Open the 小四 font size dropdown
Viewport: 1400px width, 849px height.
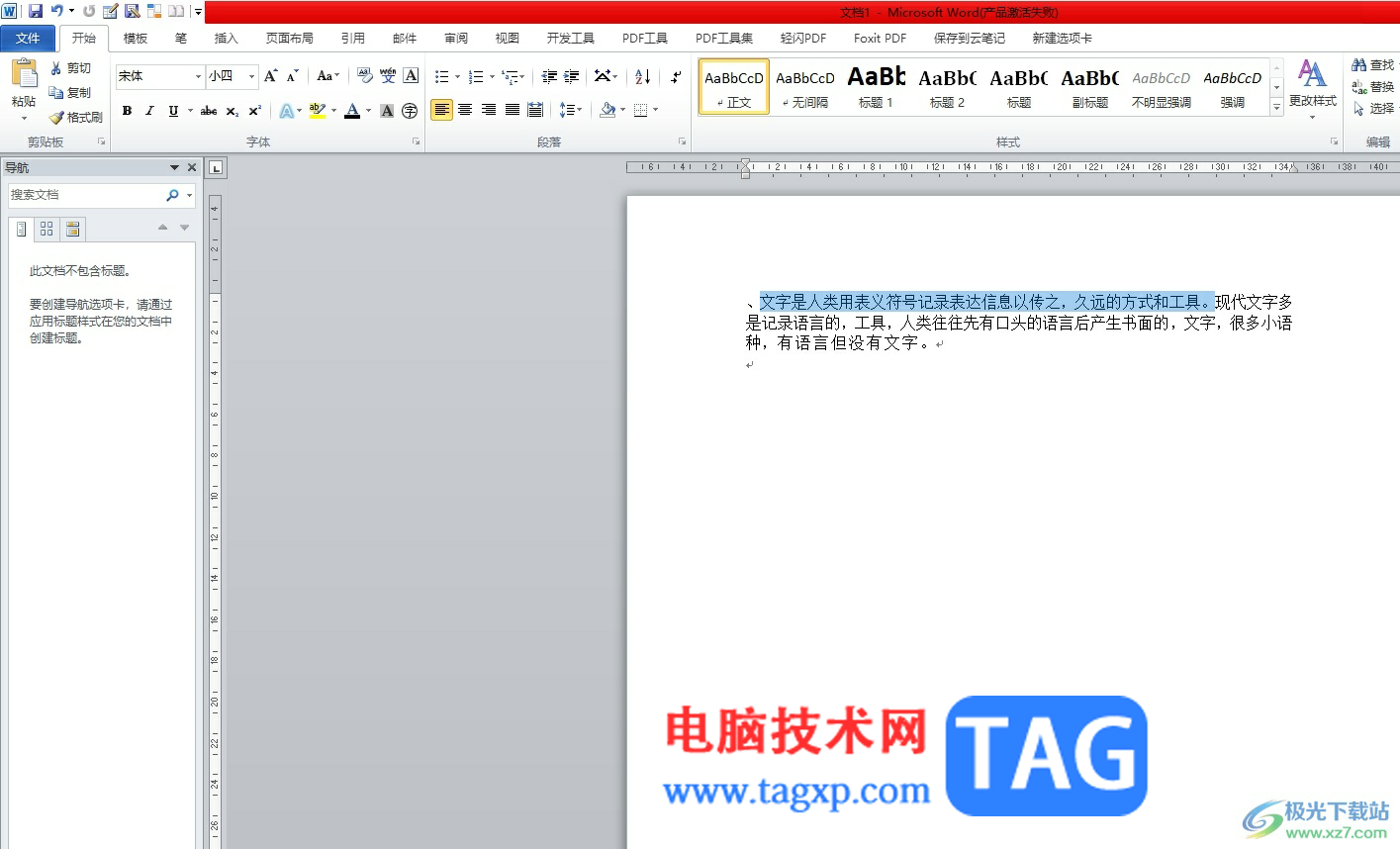coord(252,76)
